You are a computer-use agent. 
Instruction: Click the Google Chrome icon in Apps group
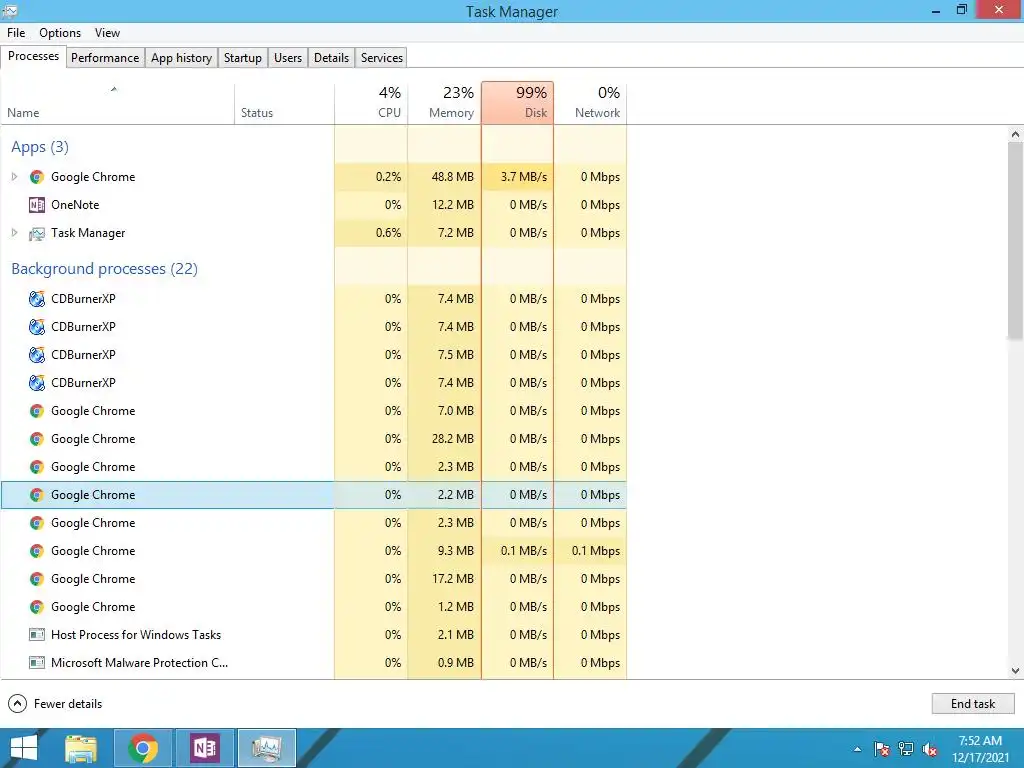(x=37, y=177)
